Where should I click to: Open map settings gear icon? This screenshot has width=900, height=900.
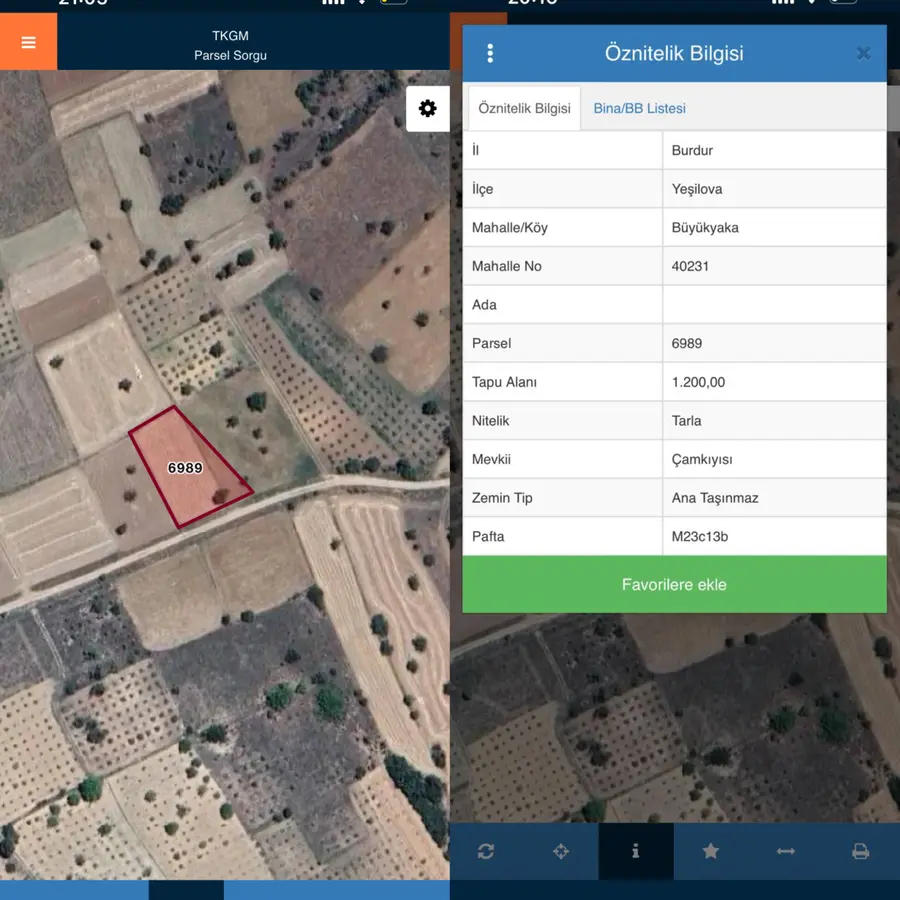point(428,109)
